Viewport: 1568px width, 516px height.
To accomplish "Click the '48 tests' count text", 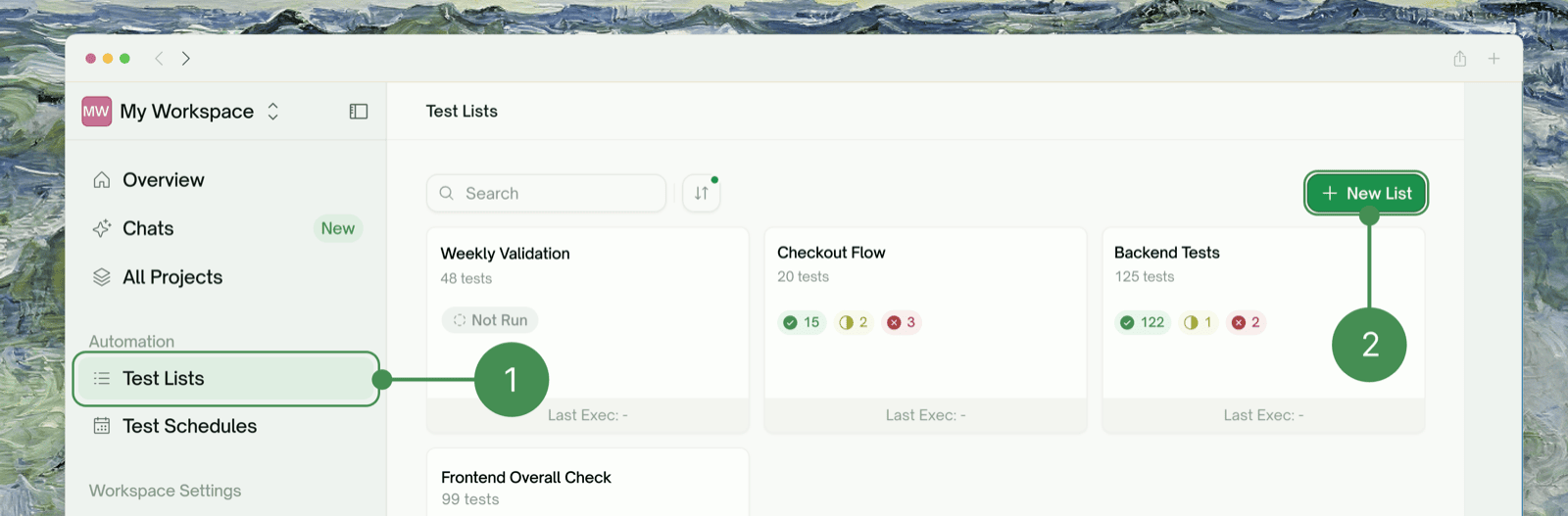I will pos(466,278).
